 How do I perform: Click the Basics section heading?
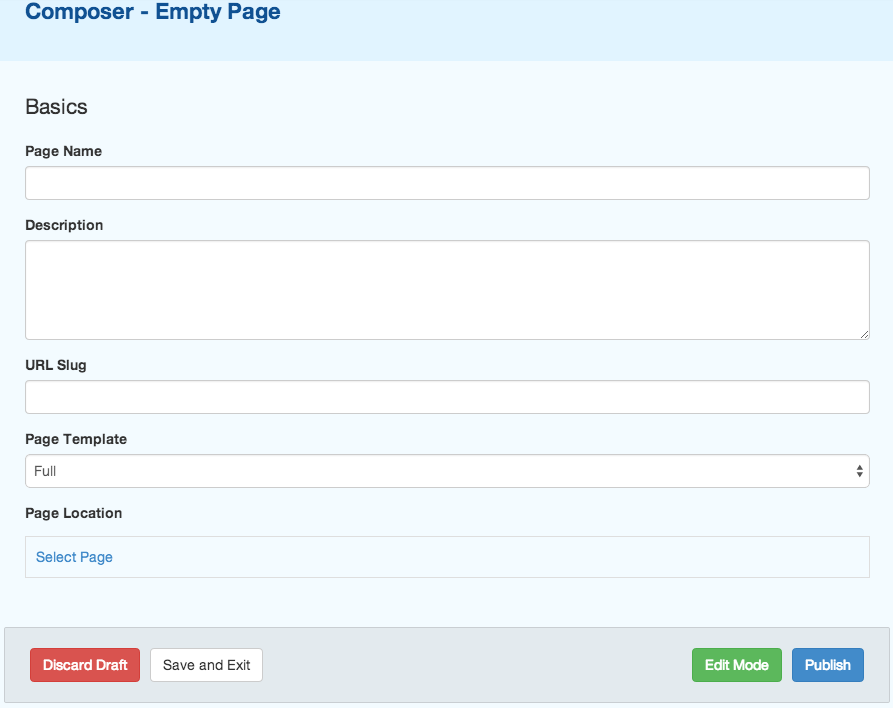point(56,107)
